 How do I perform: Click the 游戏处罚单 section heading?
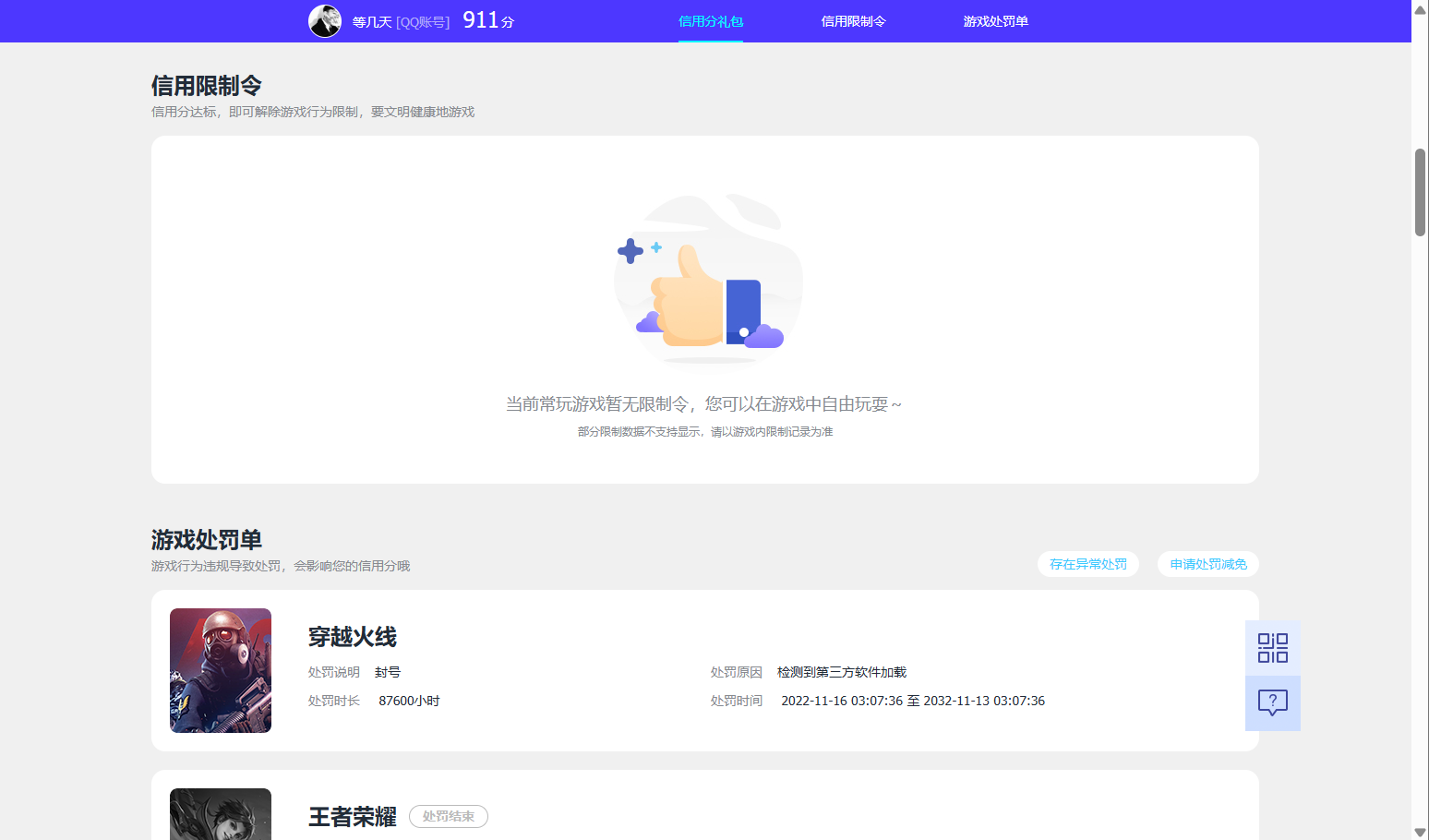click(207, 540)
